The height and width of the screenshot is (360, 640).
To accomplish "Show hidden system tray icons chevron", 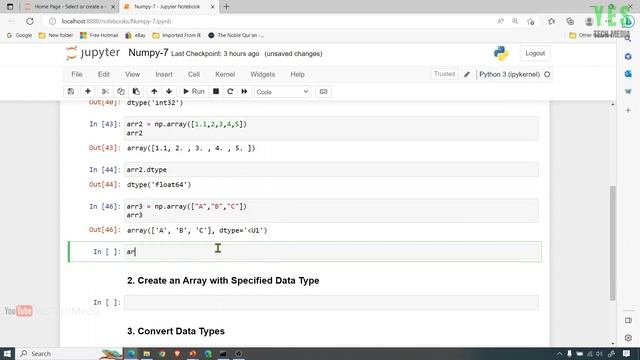I will tap(559, 354).
